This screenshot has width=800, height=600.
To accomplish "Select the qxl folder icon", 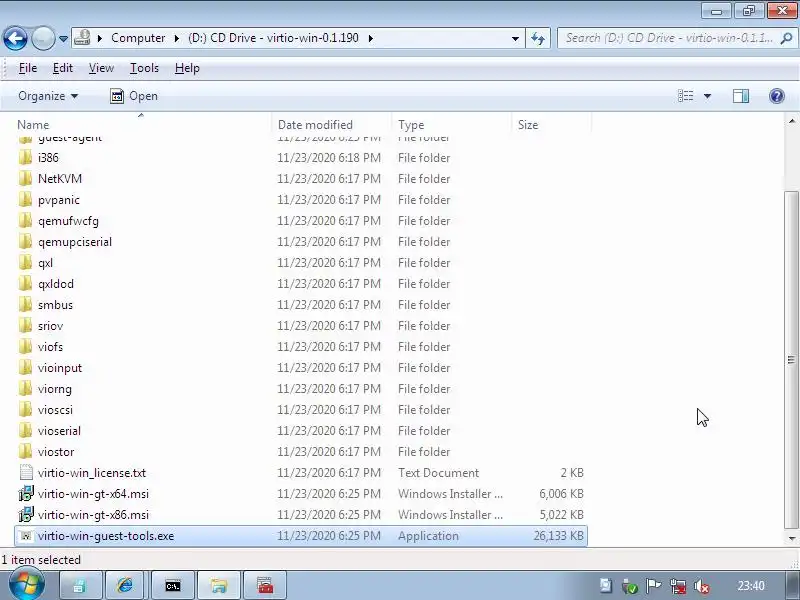I will pyautogui.click(x=26, y=262).
